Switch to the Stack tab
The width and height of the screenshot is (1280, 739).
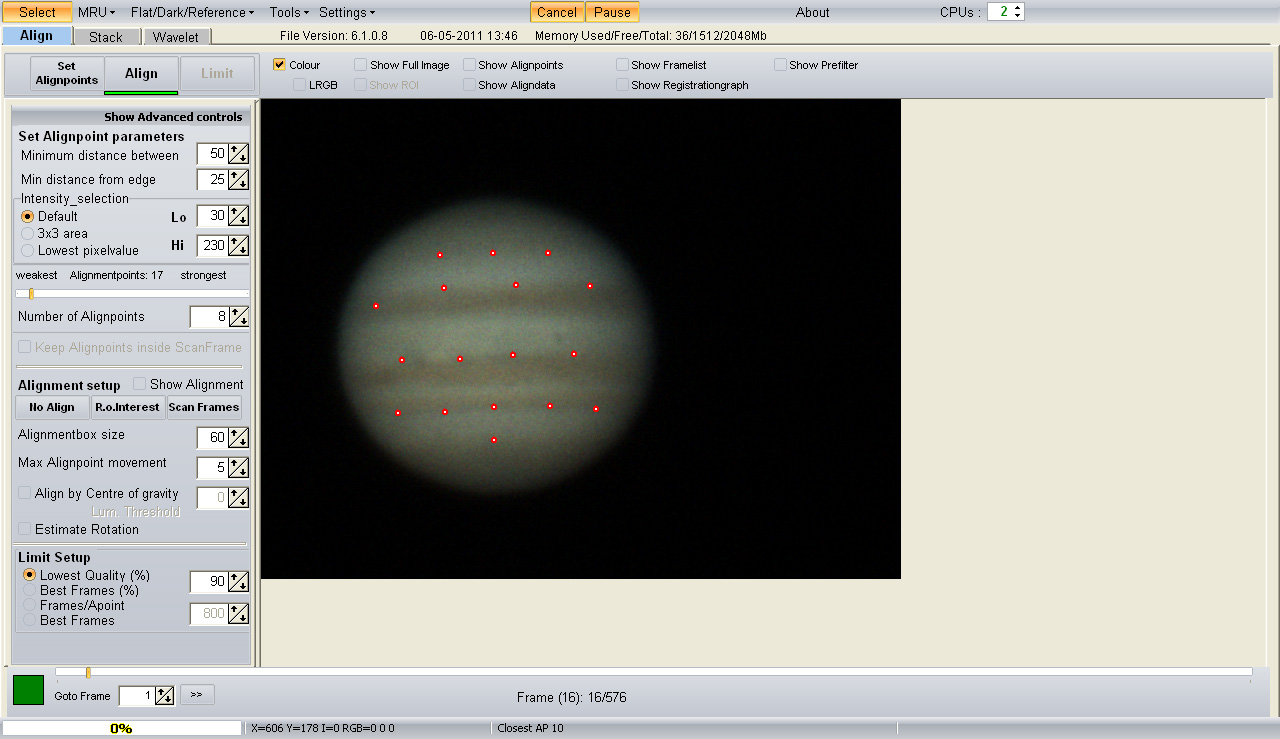coord(106,37)
